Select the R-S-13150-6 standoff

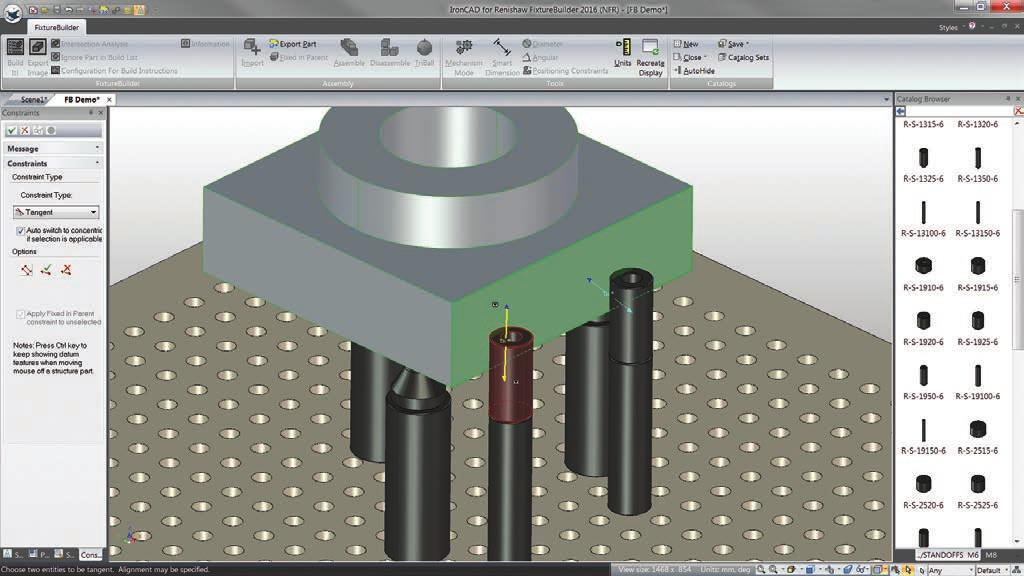click(978, 218)
